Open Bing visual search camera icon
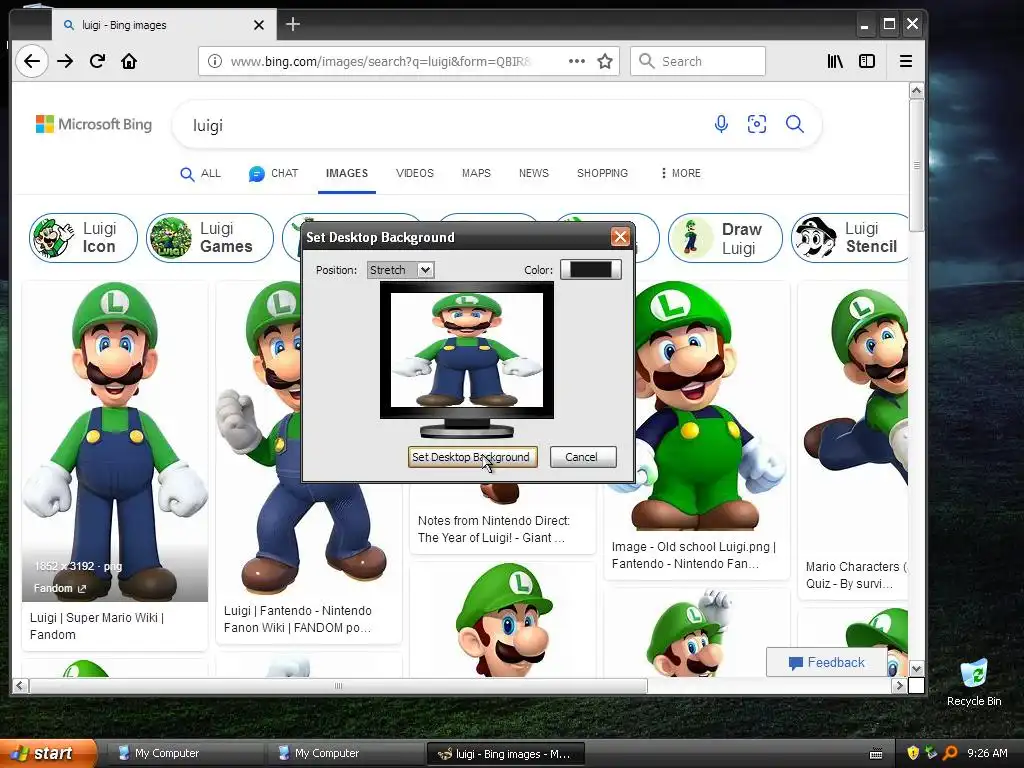 click(757, 124)
